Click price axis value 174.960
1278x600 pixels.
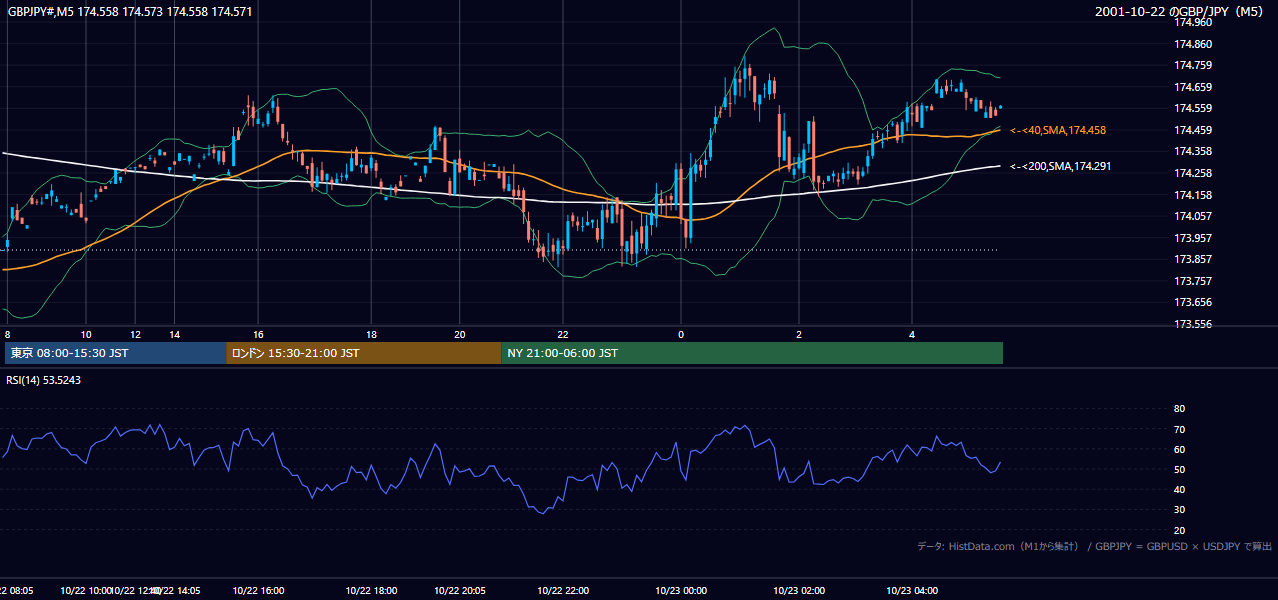pyautogui.click(x=1192, y=23)
